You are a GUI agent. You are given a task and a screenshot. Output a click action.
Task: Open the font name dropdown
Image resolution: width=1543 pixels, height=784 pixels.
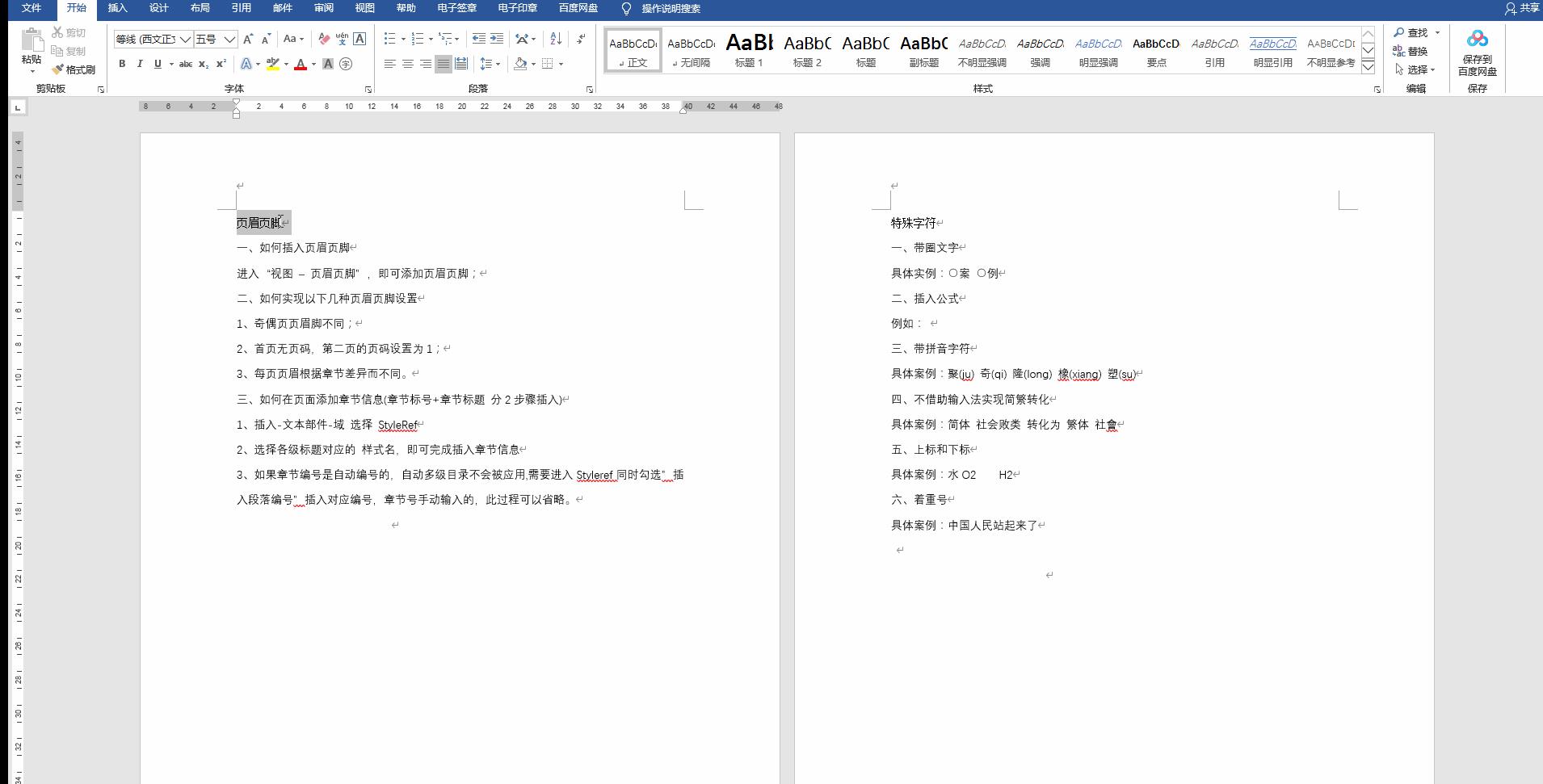[x=185, y=39]
